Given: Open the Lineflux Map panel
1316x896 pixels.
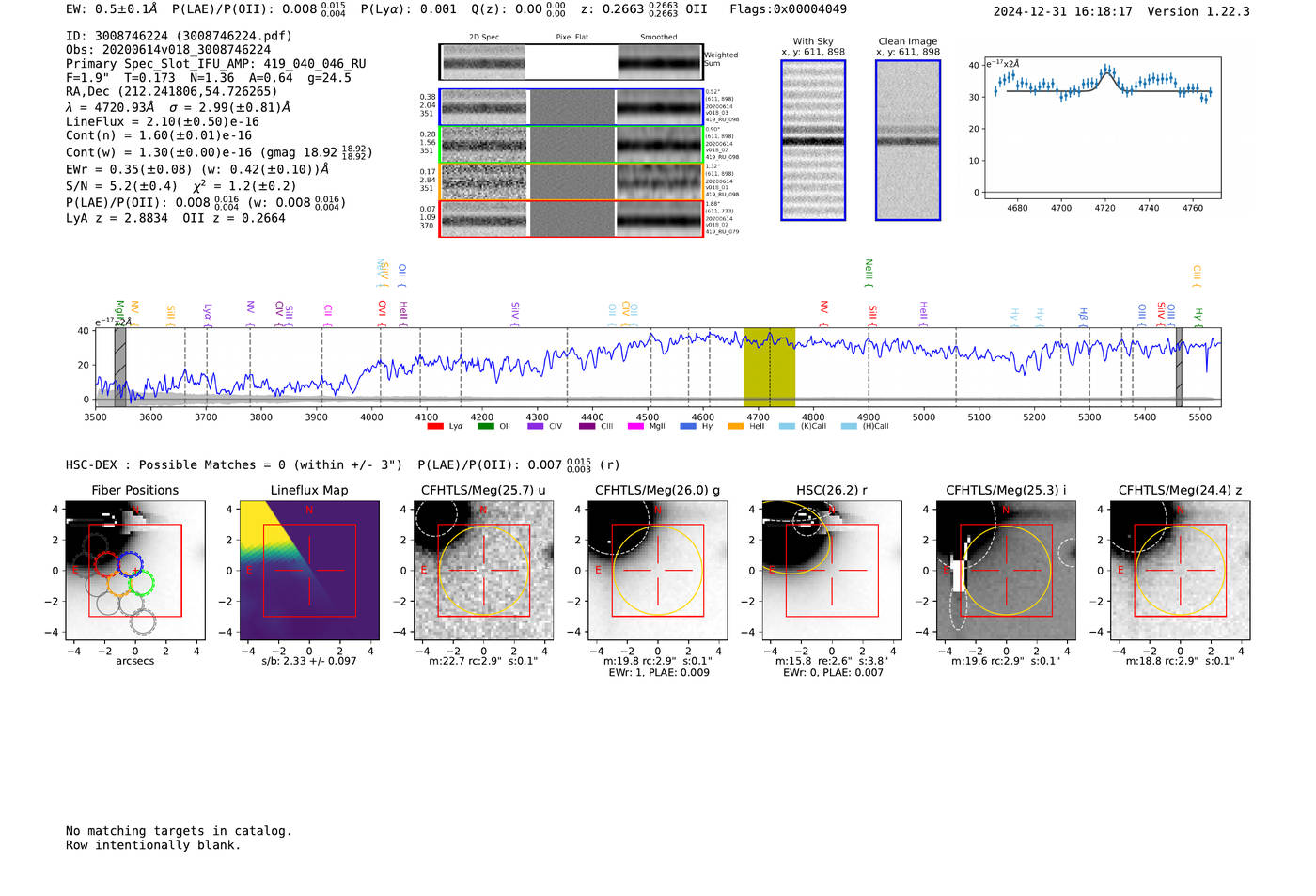Looking at the screenshot, I should (x=309, y=570).
